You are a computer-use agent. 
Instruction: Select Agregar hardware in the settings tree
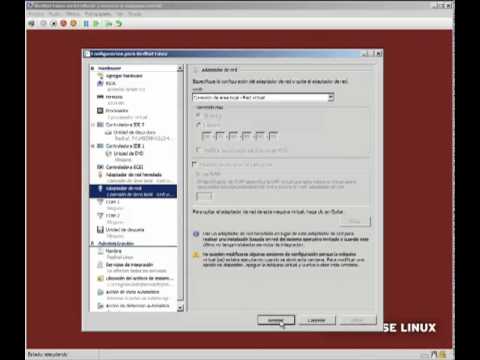pos(124,76)
